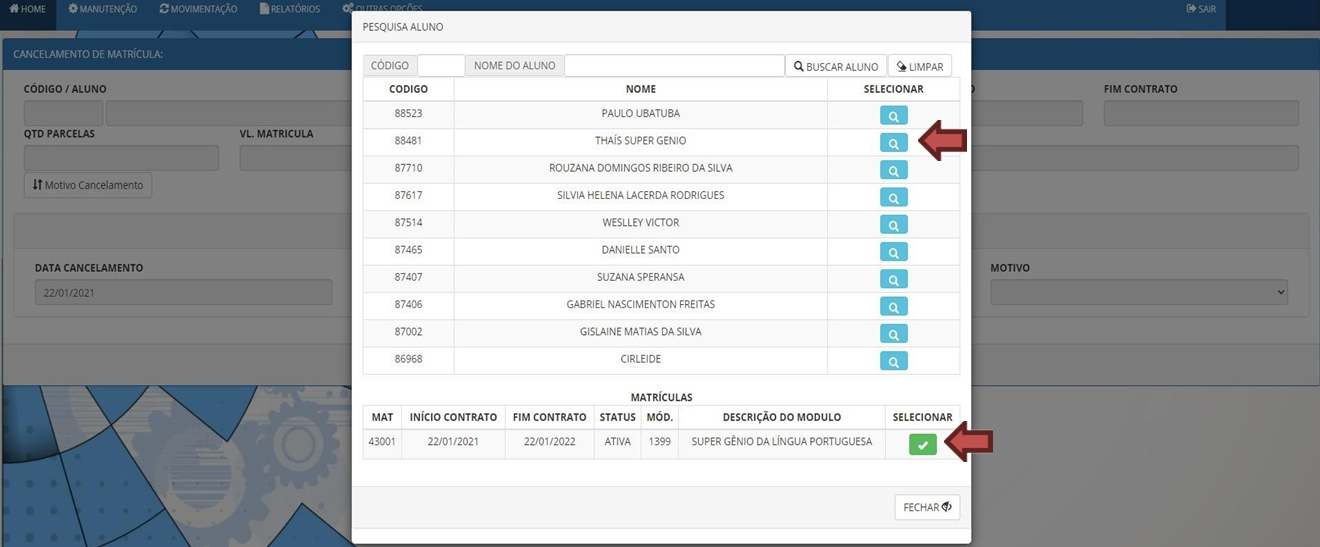Image resolution: width=1320 pixels, height=547 pixels.
Task: Open the Motivo dropdown
Action: tap(1138, 292)
